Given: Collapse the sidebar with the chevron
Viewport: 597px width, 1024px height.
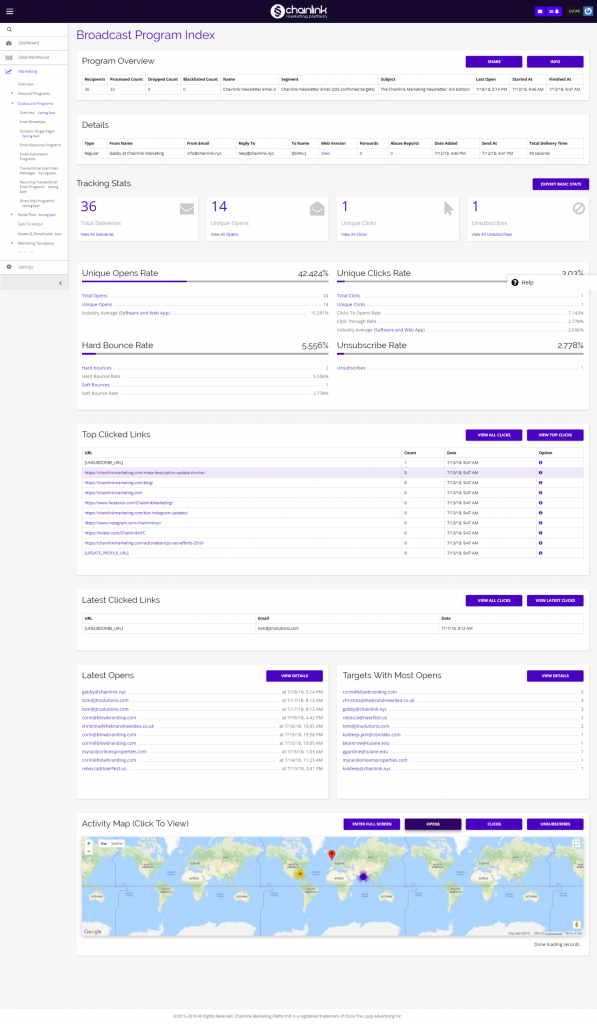Looking at the screenshot, I should pos(61,283).
